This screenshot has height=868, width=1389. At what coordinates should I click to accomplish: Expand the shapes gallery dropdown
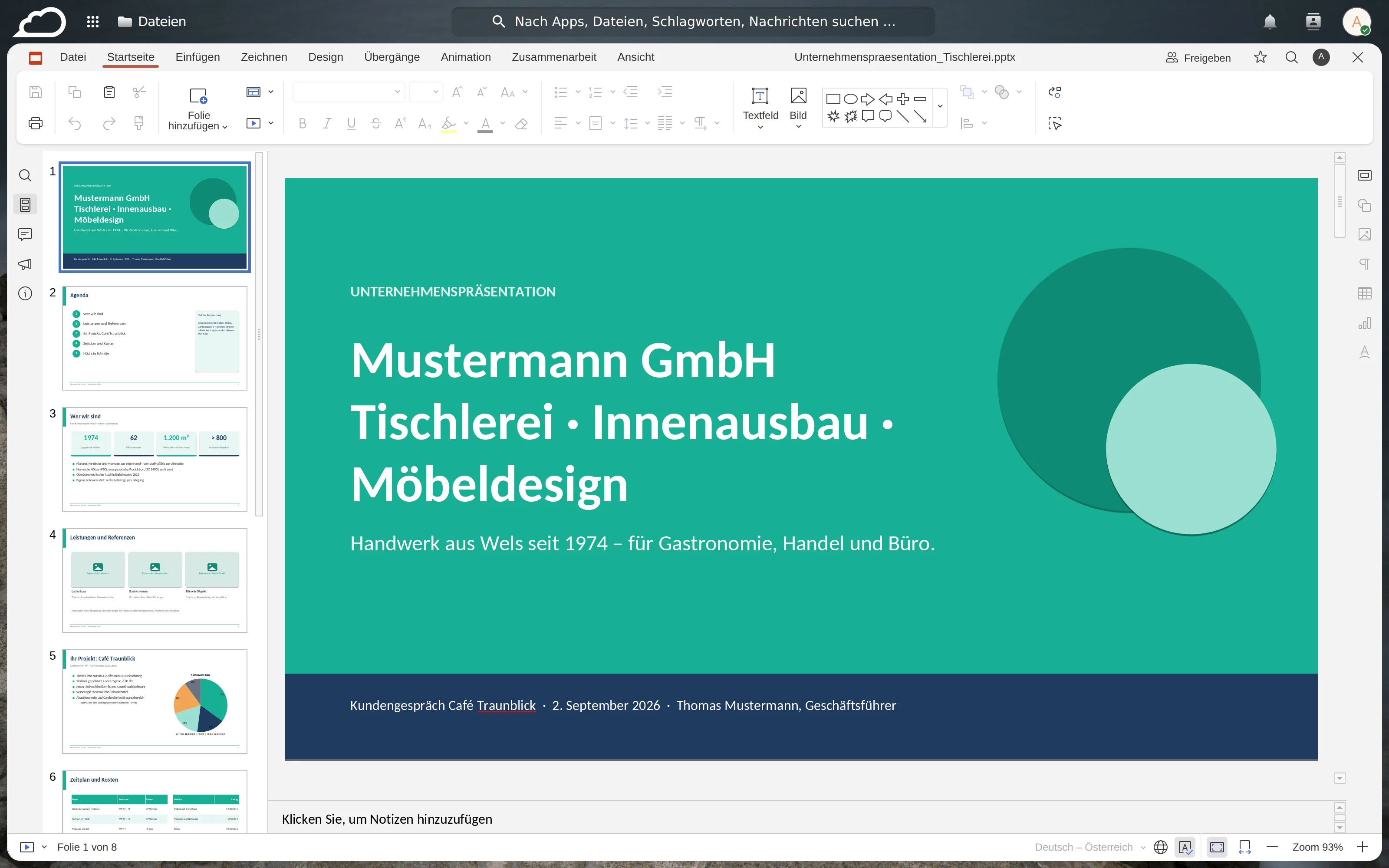[940, 106]
